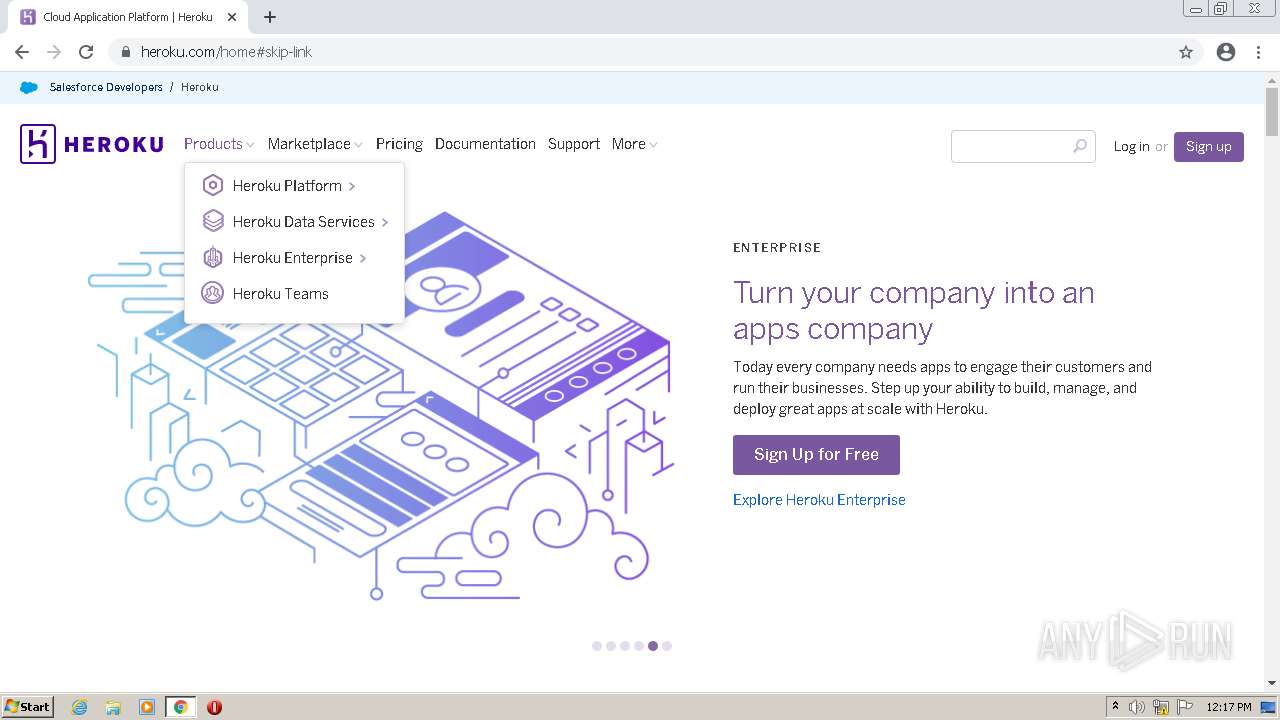Expand the Heroku Data Services submenu arrow
Screen dimensions: 1280x720
click(x=385, y=222)
